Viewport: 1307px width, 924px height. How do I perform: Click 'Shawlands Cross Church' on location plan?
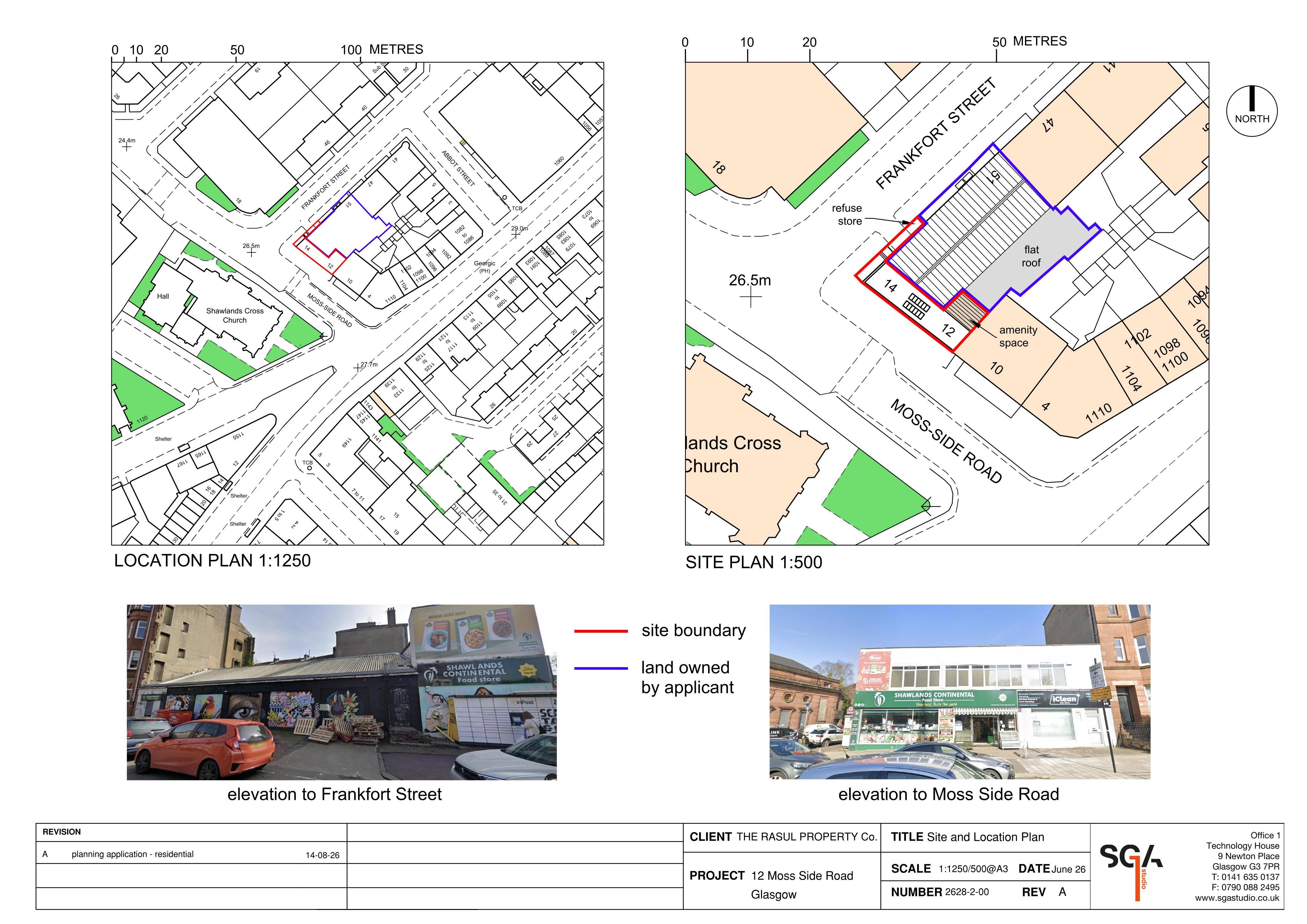pyautogui.click(x=235, y=316)
